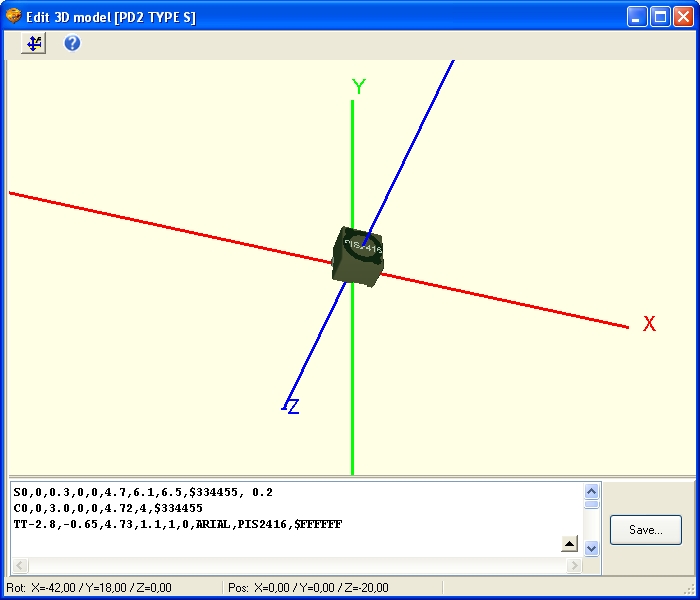700x600 pixels.
Task: Click the vertical scrollbar thumb in script box
Action: pos(591,505)
